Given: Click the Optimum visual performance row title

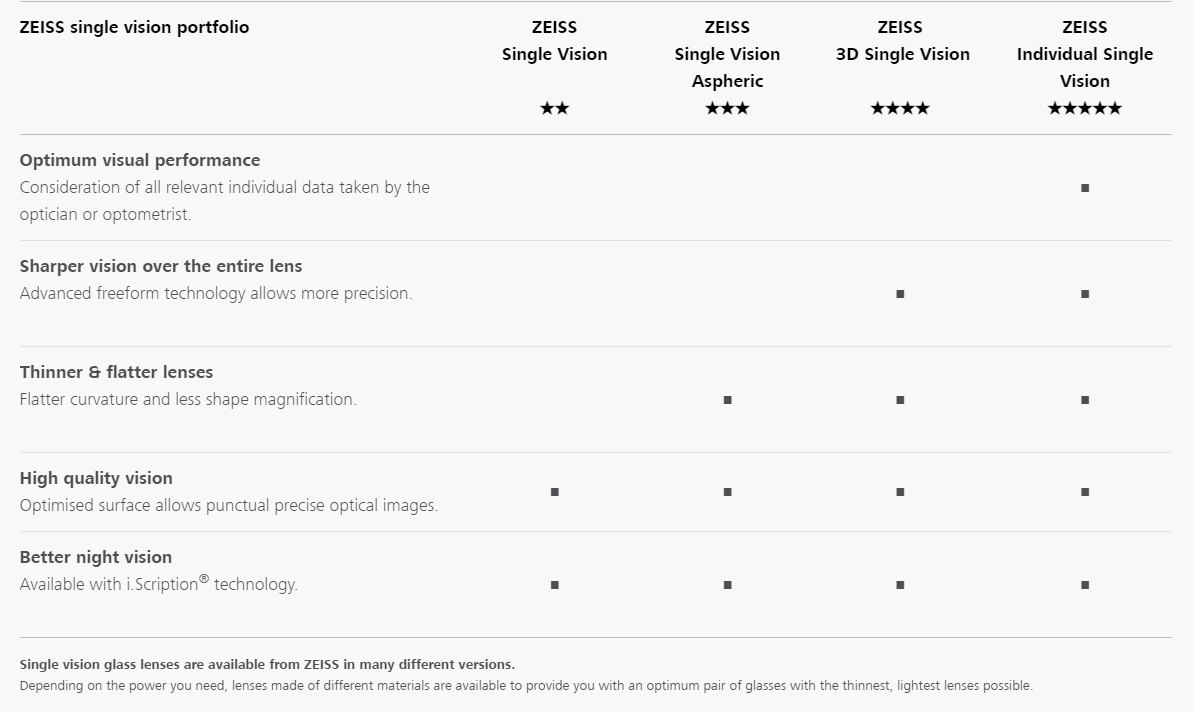Looking at the screenshot, I should click(x=140, y=160).
